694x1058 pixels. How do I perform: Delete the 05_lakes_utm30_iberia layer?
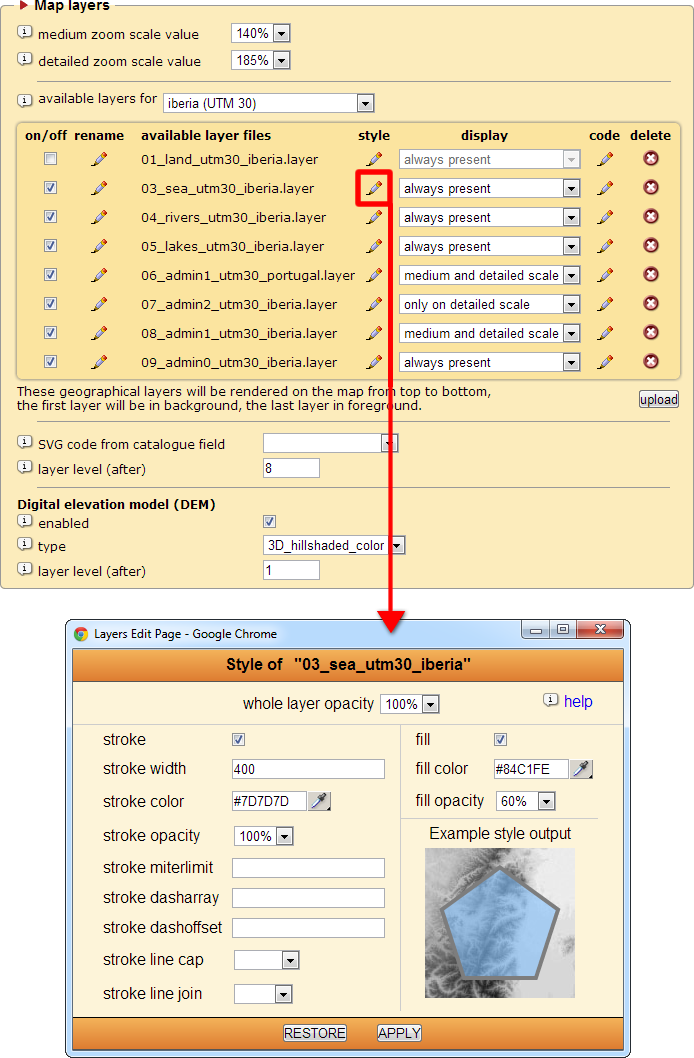(x=650, y=246)
